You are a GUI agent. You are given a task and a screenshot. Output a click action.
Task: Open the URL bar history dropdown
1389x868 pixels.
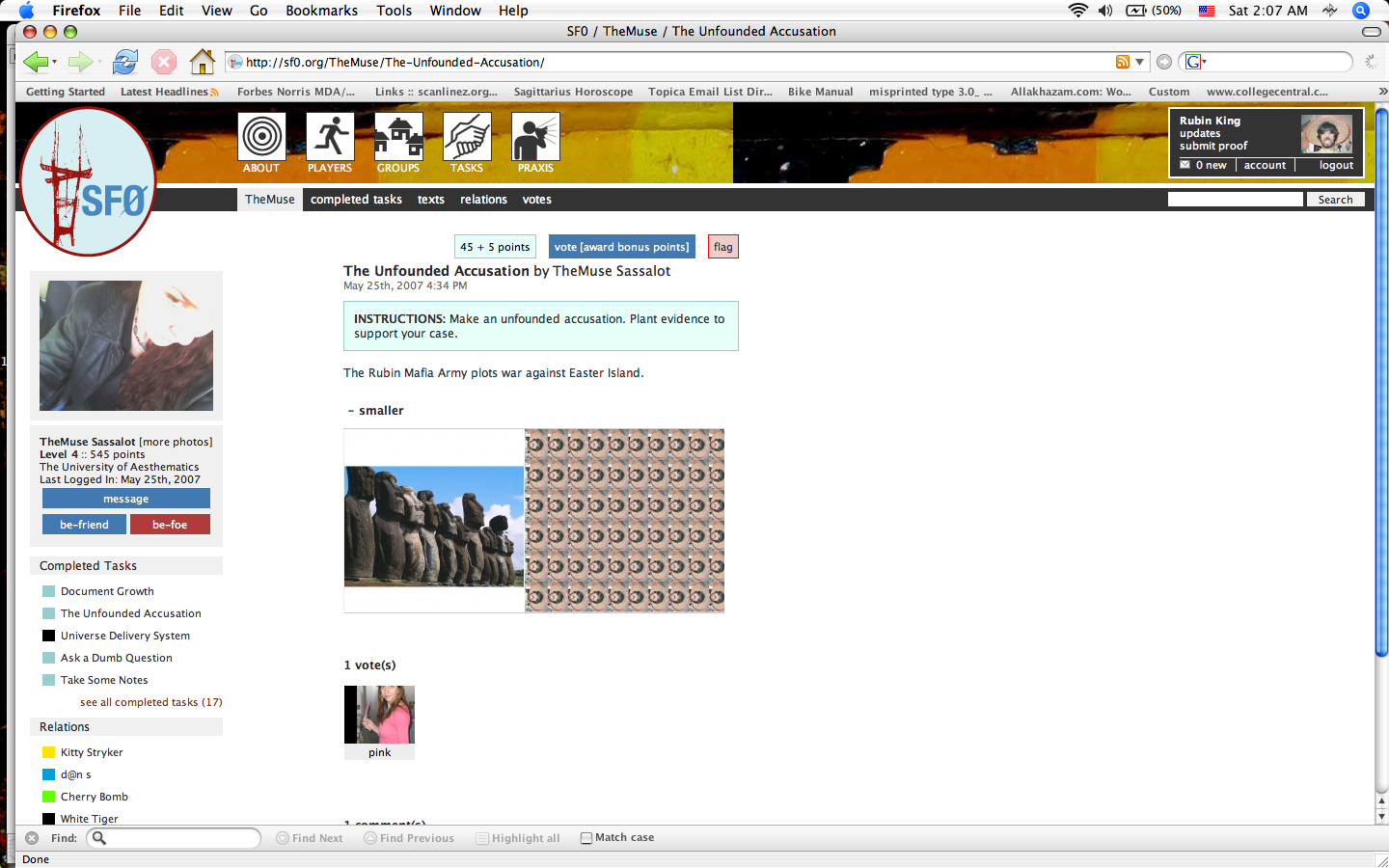point(1139,62)
